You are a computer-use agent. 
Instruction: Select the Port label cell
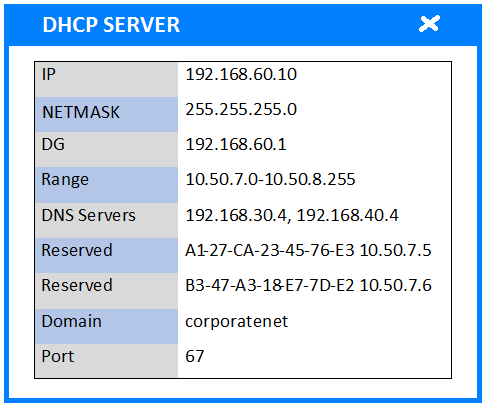coord(106,361)
